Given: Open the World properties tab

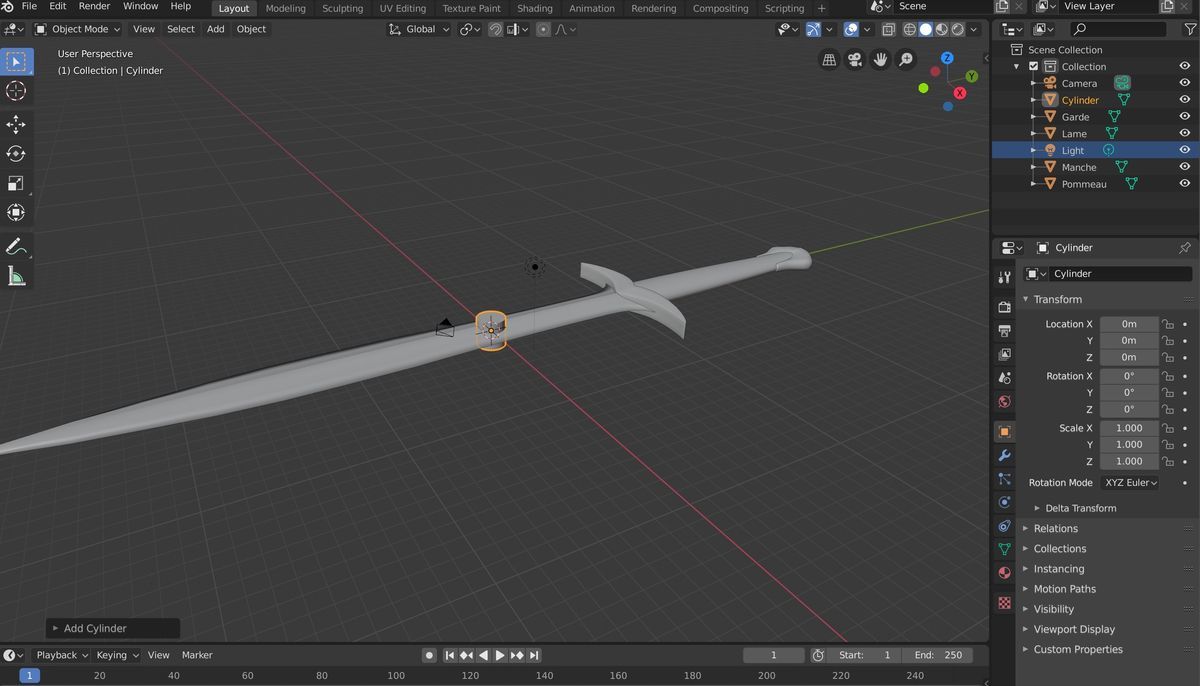Looking at the screenshot, I should click(1005, 402).
